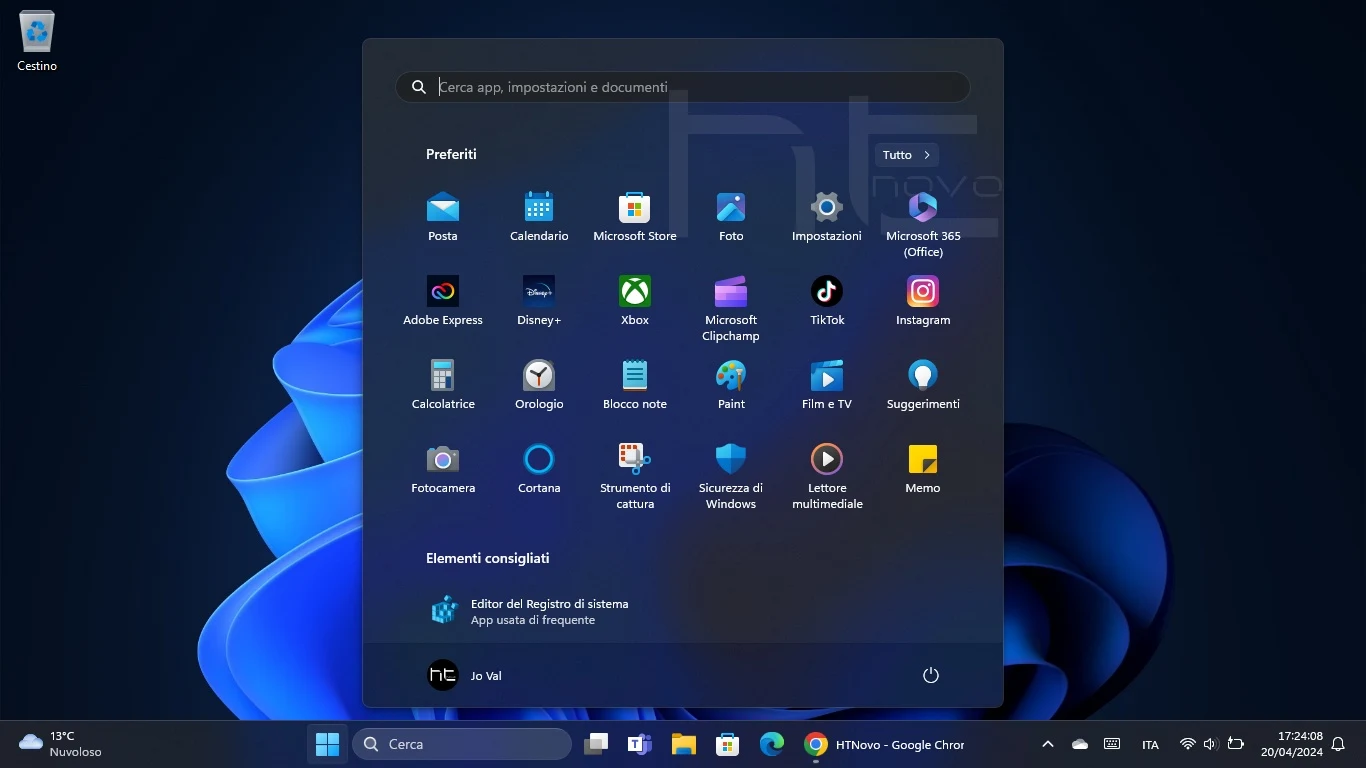Click the Start menu power button
Image resolution: width=1366 pixels, height=768 pixels.
pyautogui.click(x=930, y=675)
